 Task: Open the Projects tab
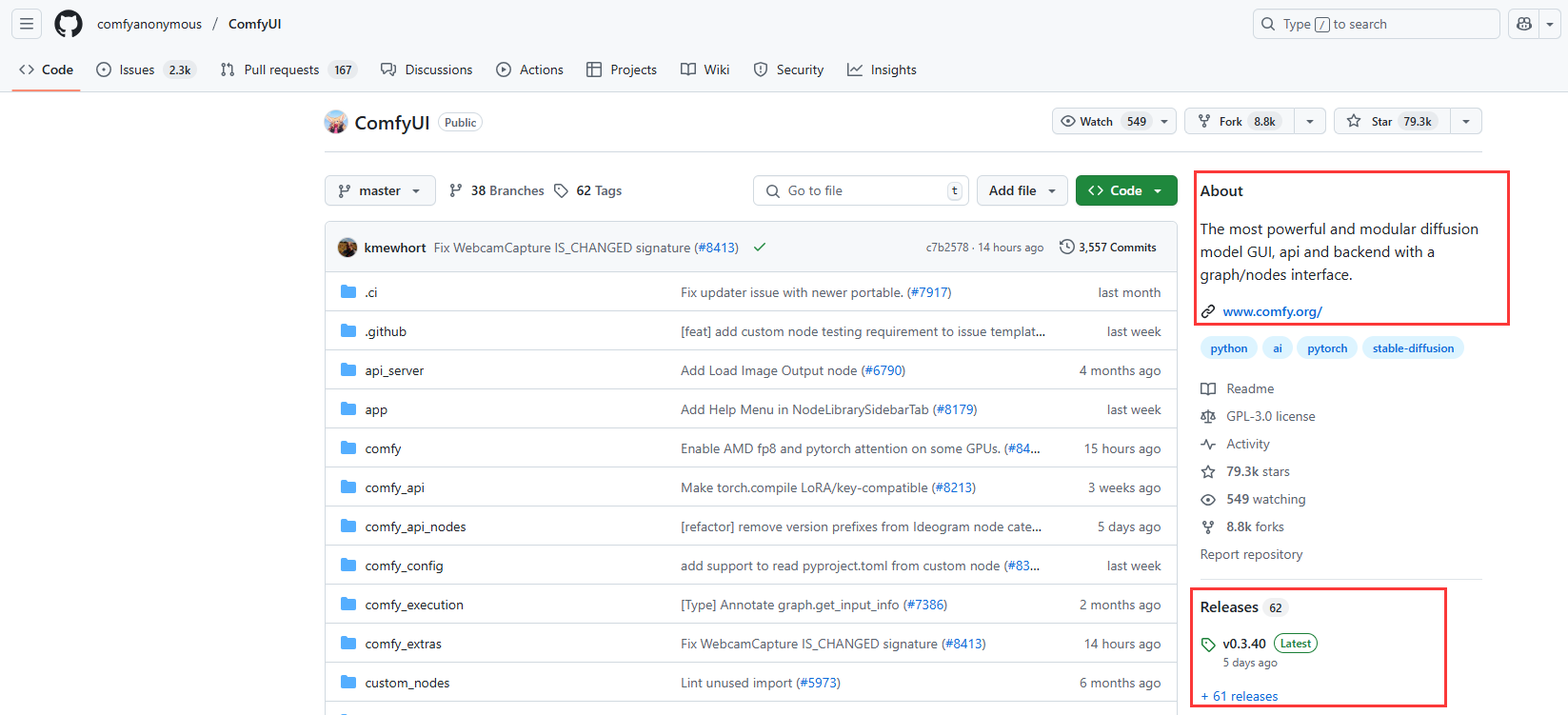point(622,70)
